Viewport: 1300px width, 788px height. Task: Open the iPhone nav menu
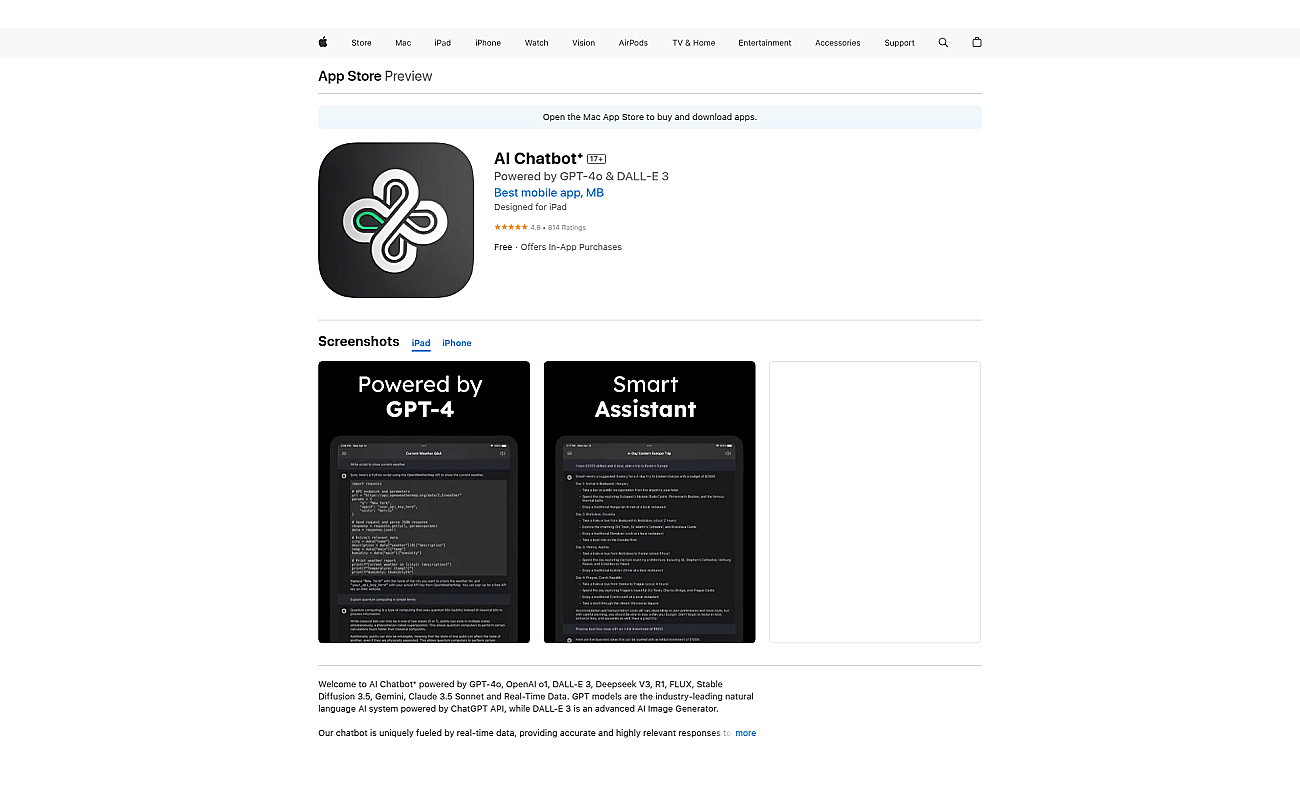coord(488,43)
